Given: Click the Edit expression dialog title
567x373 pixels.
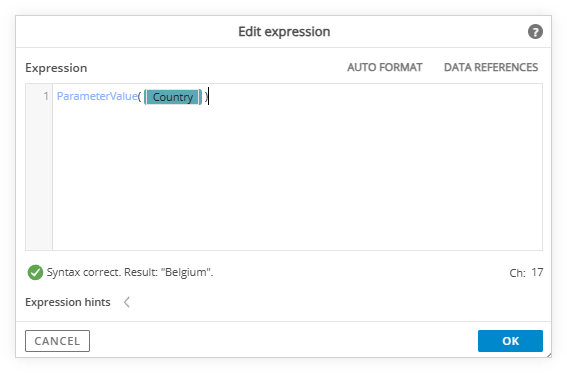Looking at the screenshot, I should coord(284,32).
